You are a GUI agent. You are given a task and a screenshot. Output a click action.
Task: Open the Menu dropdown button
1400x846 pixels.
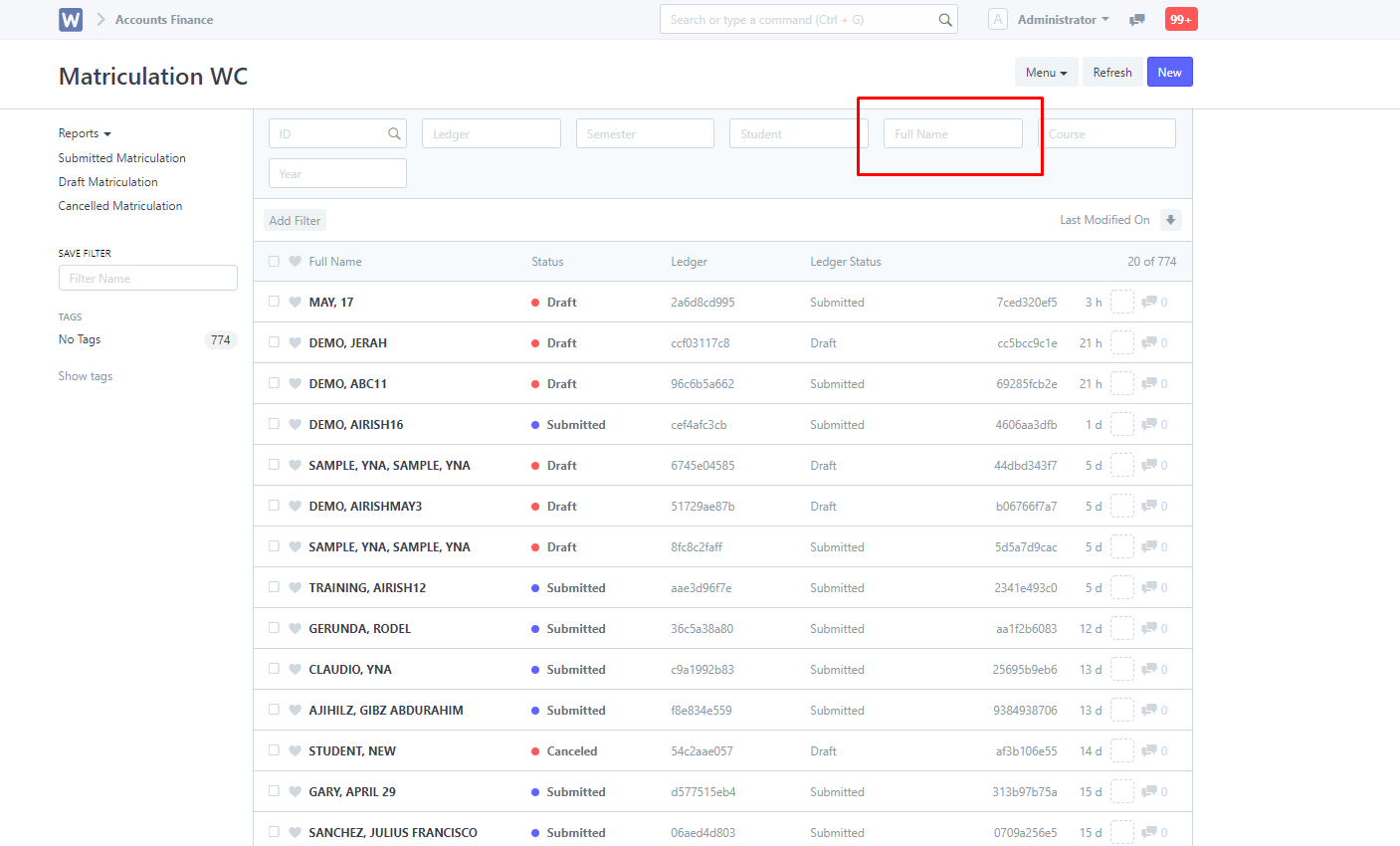click(1046, 72)
